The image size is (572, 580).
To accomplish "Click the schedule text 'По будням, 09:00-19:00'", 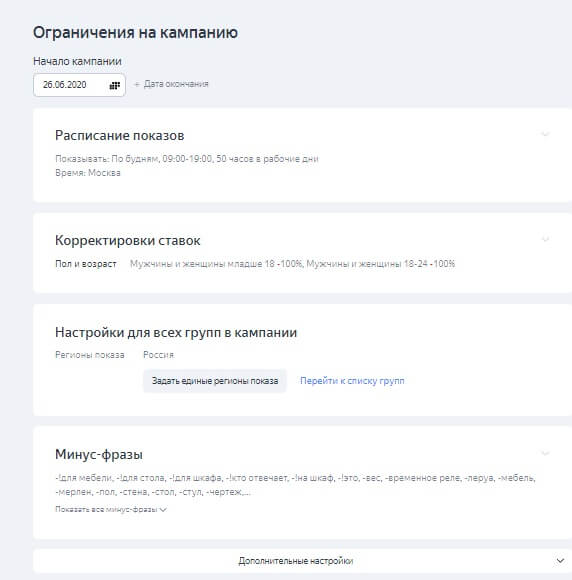I will click(x=162, y=159).
